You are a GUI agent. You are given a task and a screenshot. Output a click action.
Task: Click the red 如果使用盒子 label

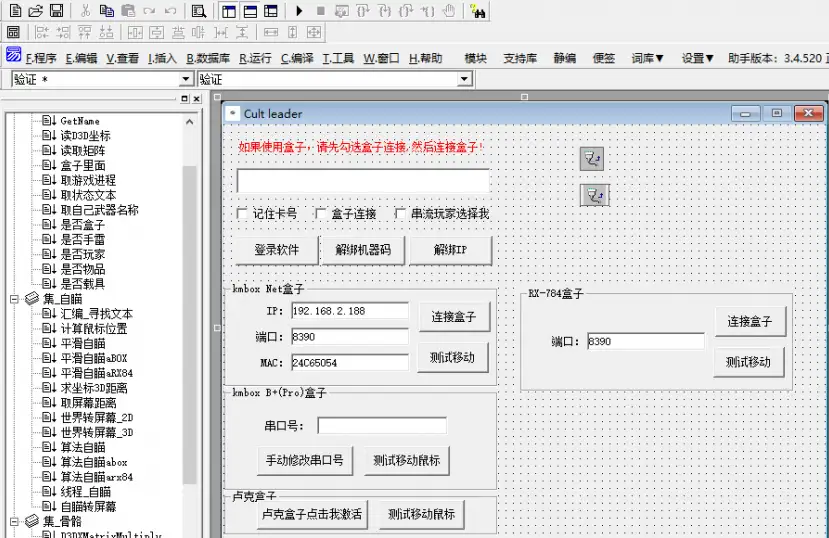[x=361, y=147]
